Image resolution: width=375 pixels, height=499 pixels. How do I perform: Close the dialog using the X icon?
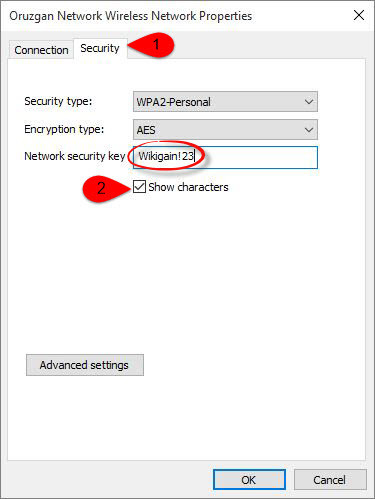pos(359,15)
